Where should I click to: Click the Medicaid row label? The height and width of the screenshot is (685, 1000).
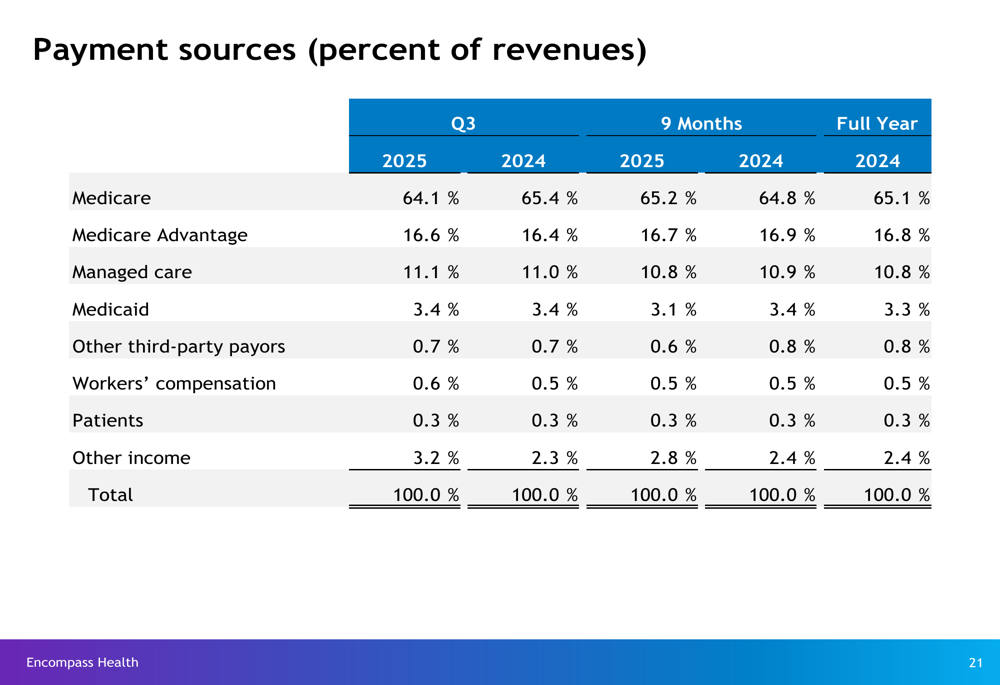point(111,309)
